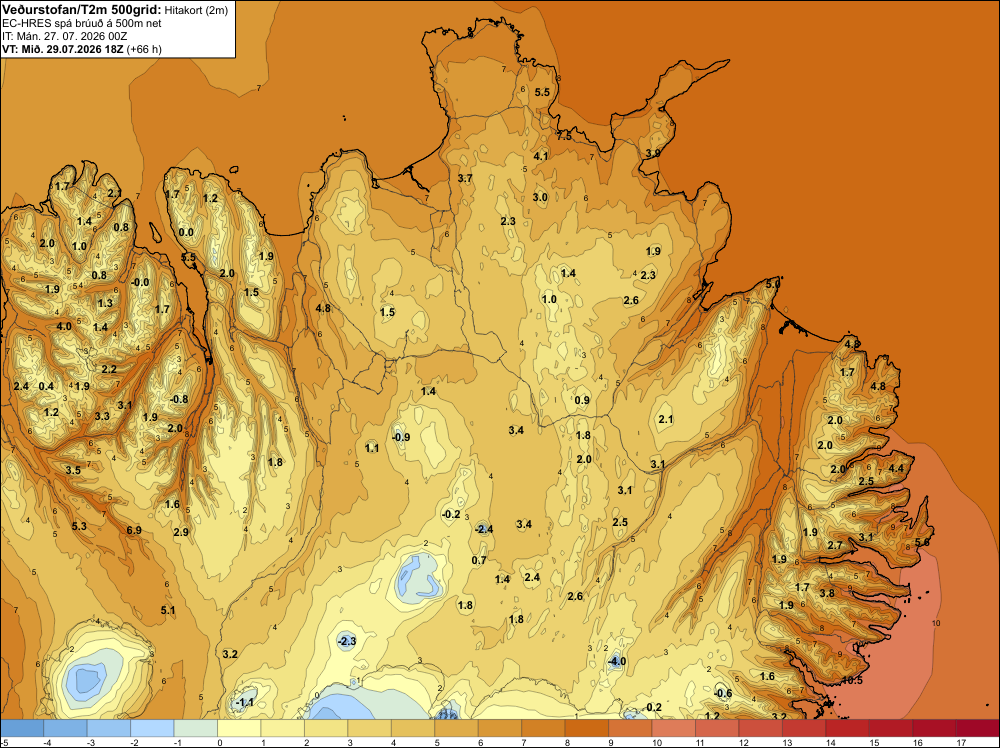Click the 0.4 temperature value
The width and height of the screenshot is (1000, 748).
[46, 386]
